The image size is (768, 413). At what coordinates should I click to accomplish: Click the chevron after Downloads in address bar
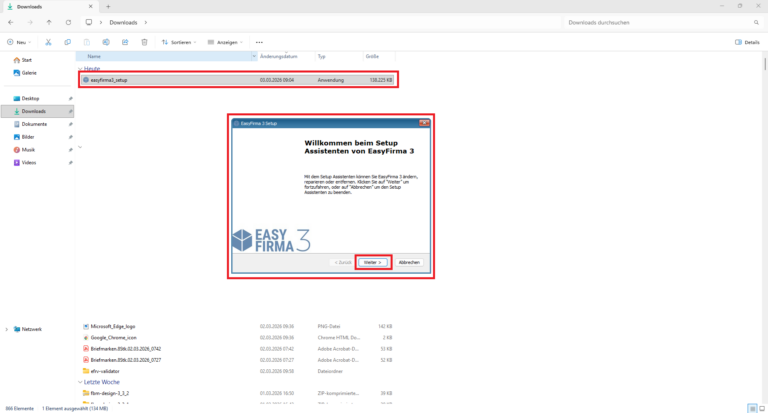coord(145,23)
